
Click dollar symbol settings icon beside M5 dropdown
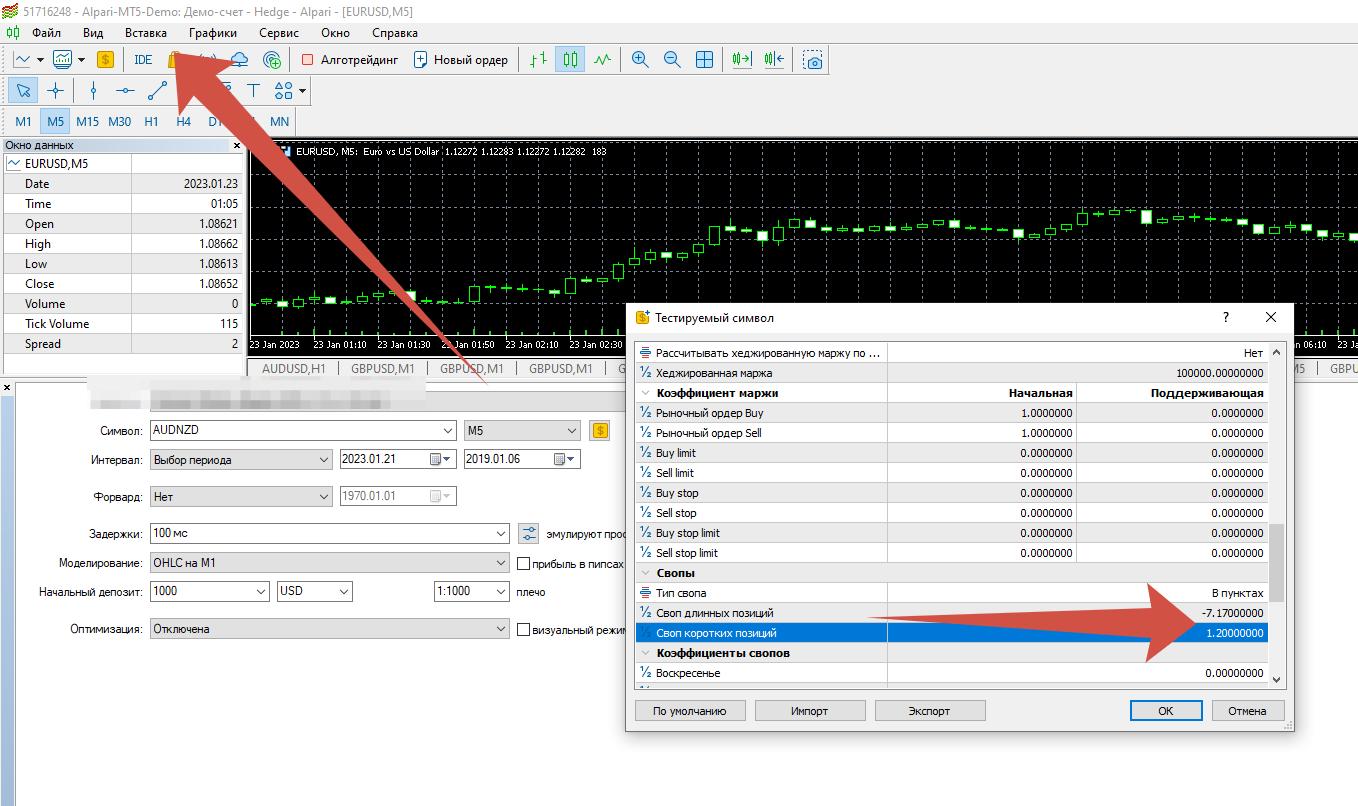[x=600, y=431]
